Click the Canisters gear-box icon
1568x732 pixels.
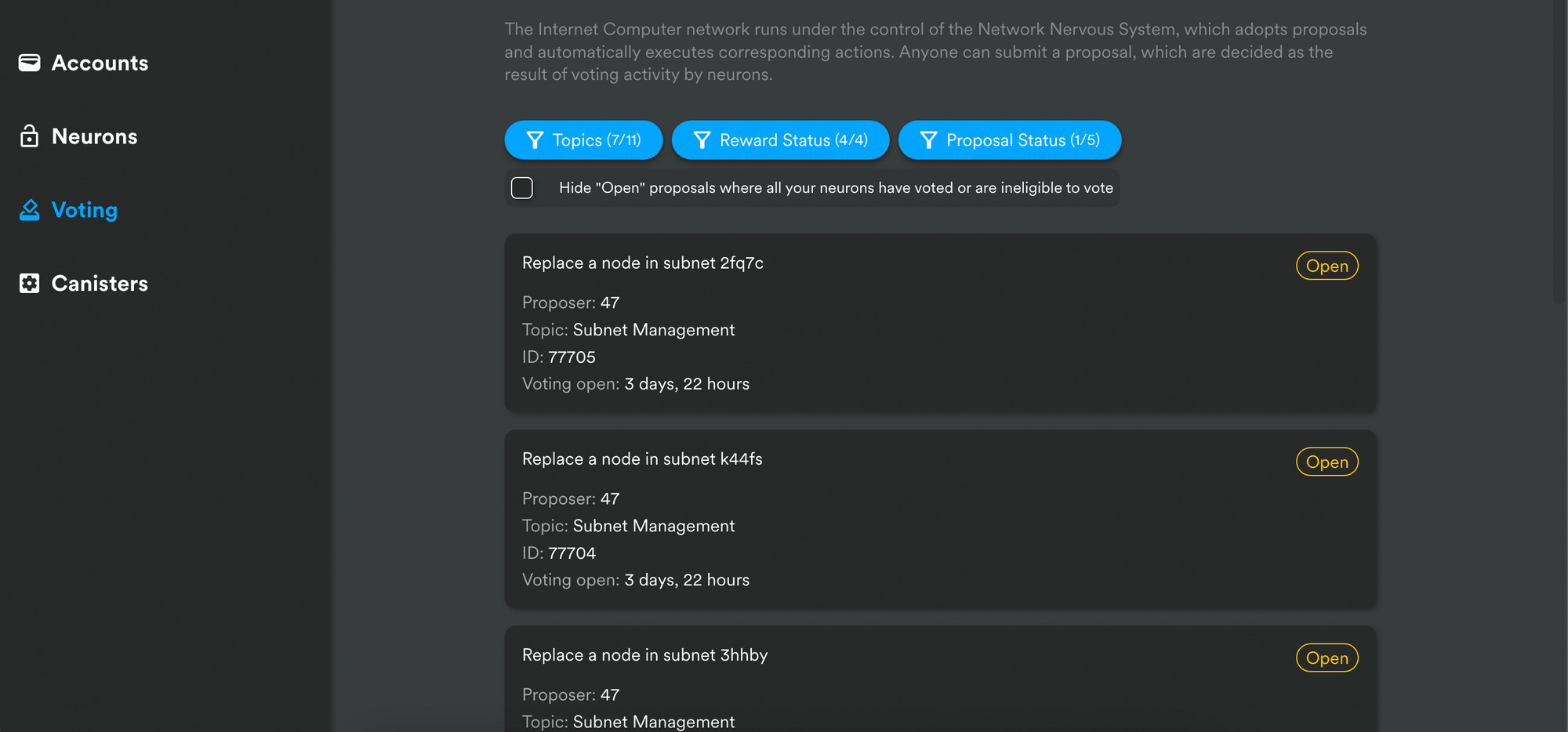[29, 284]
